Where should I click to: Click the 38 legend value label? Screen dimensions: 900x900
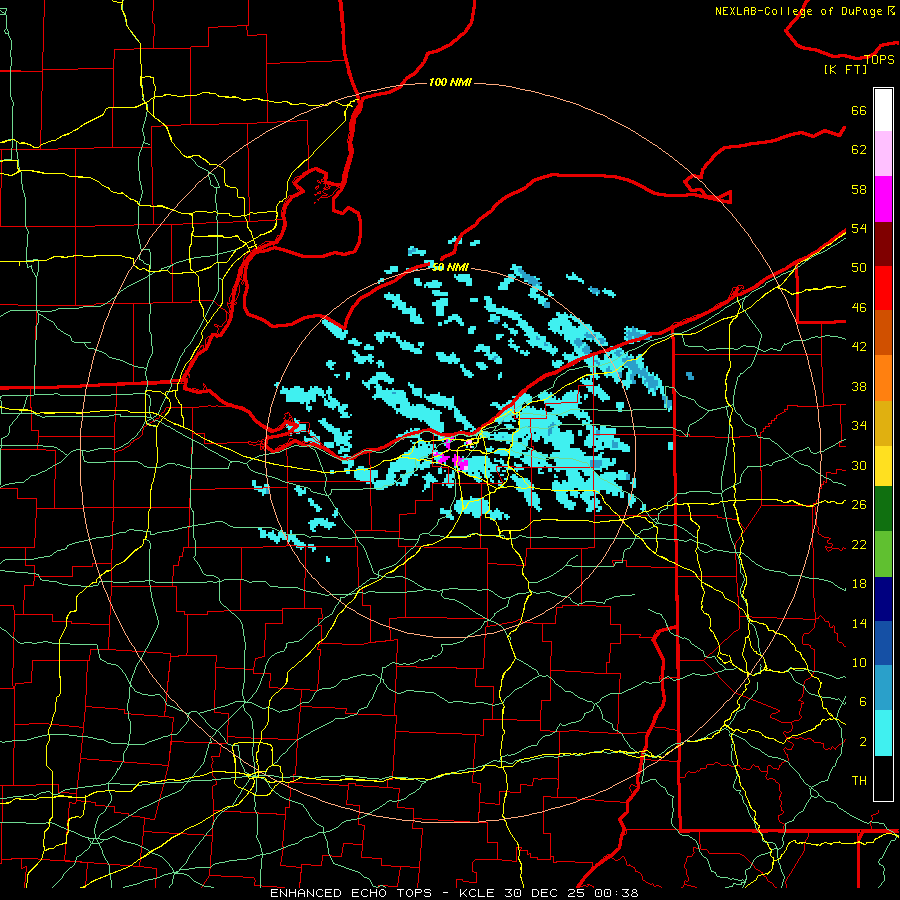[859, 386]
